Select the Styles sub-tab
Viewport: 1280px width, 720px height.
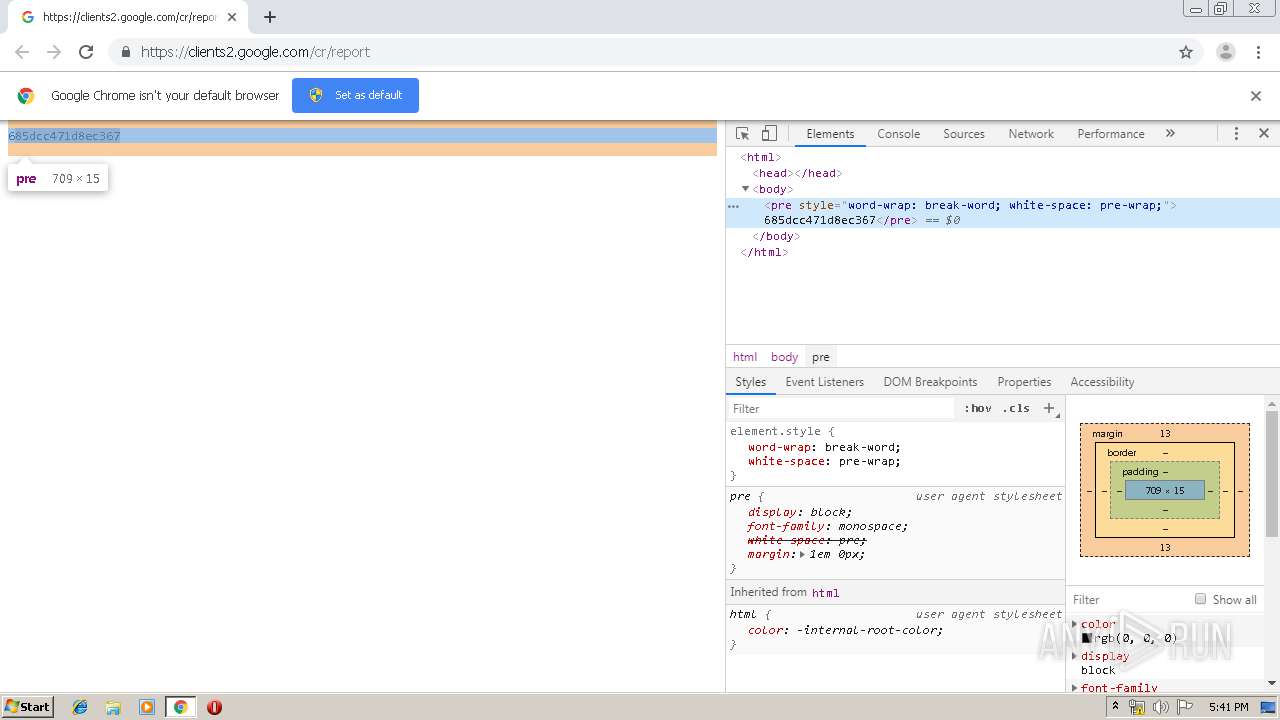pos(750,382)
